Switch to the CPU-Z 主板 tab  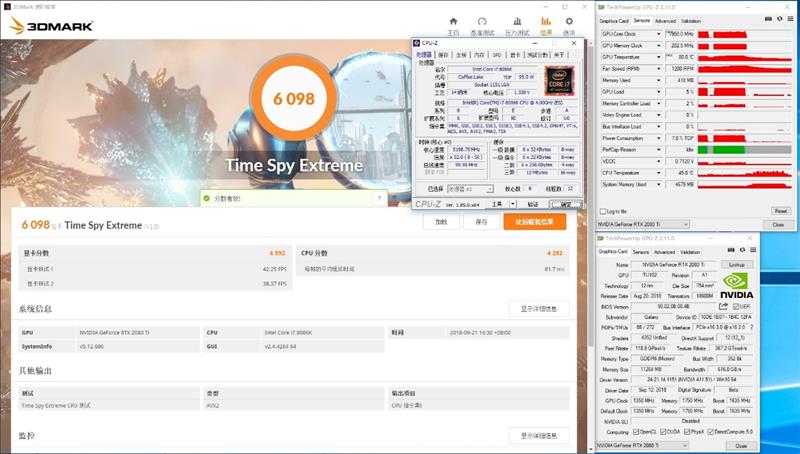[461, 55]
